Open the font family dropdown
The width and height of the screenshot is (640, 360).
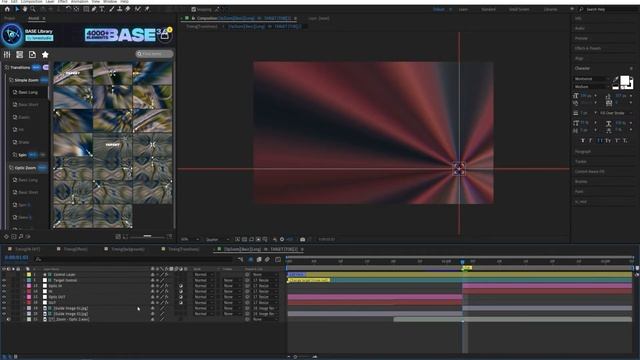591,79
